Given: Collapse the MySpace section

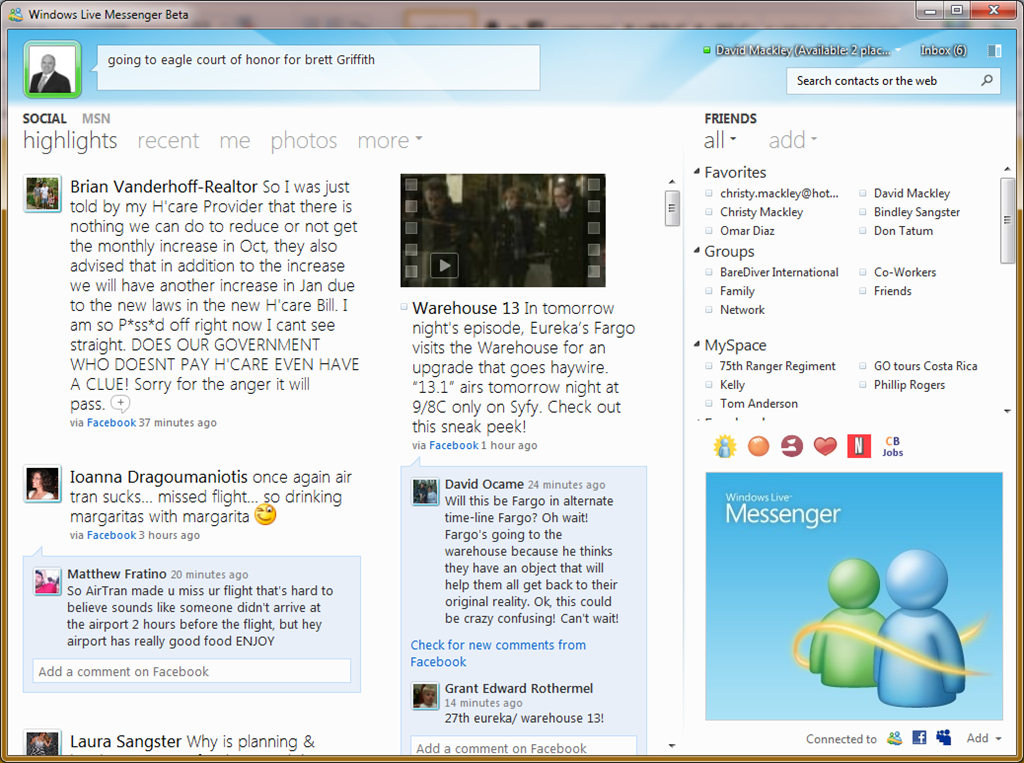Looking at the screenshot, I should tap(696, 344).
